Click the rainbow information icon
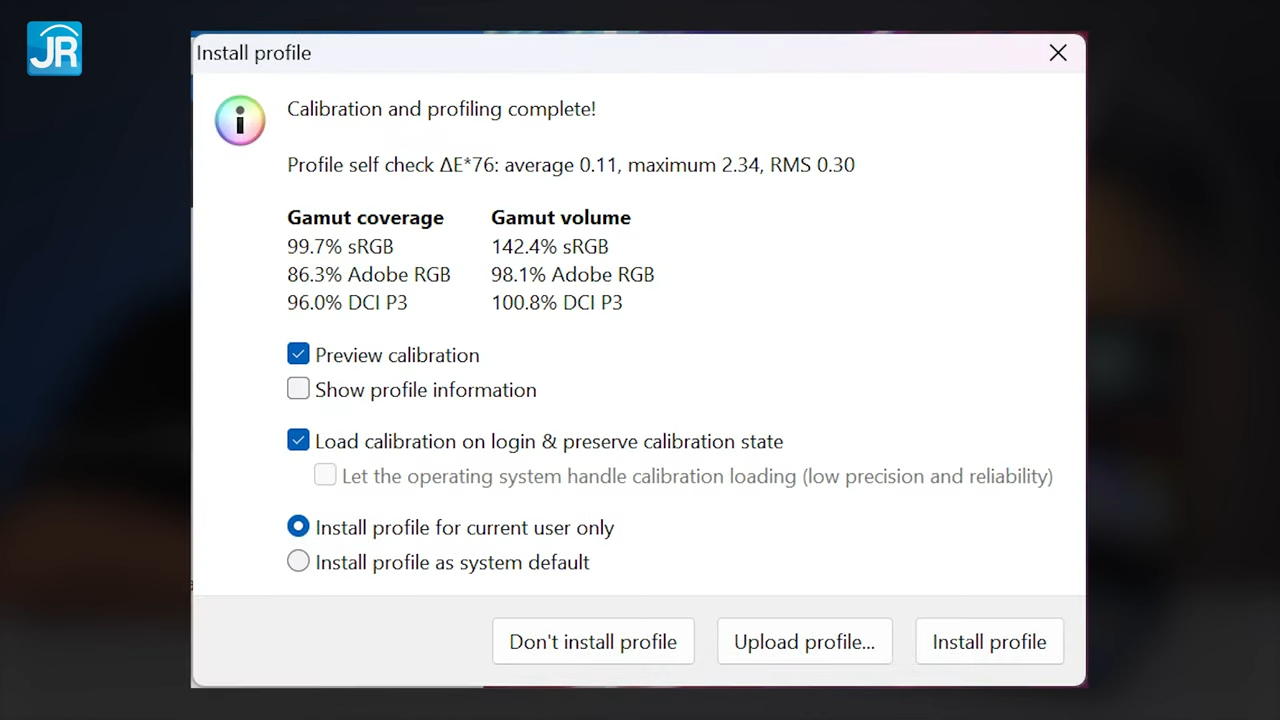Screen dimensions: 1280x720 [240, 121]
